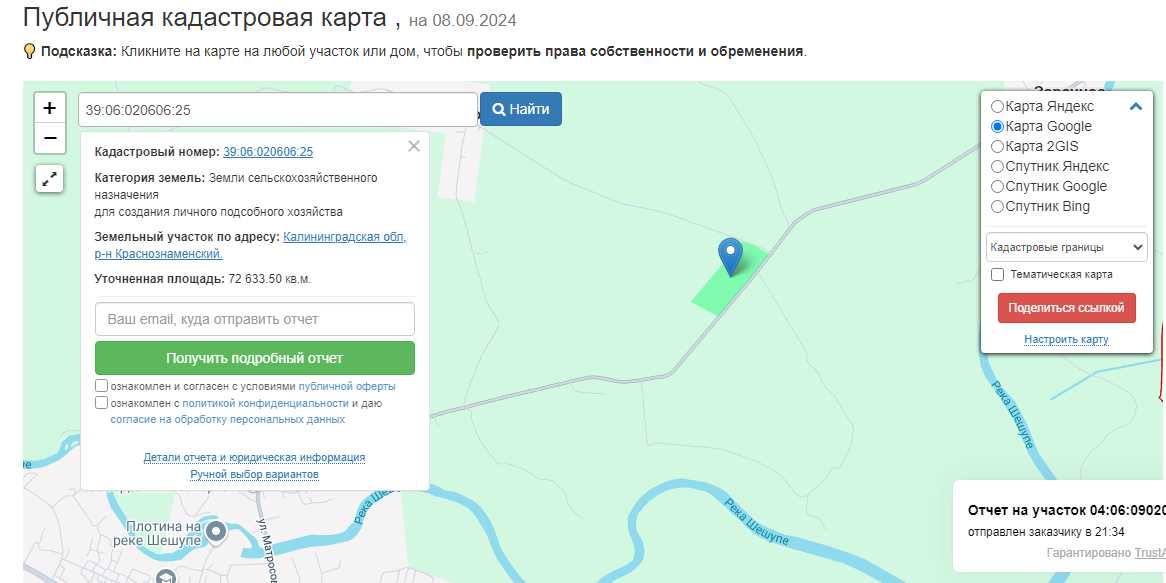Zoom out the map with minus button
The image size is (1166, 583).
tap(50, 138)
